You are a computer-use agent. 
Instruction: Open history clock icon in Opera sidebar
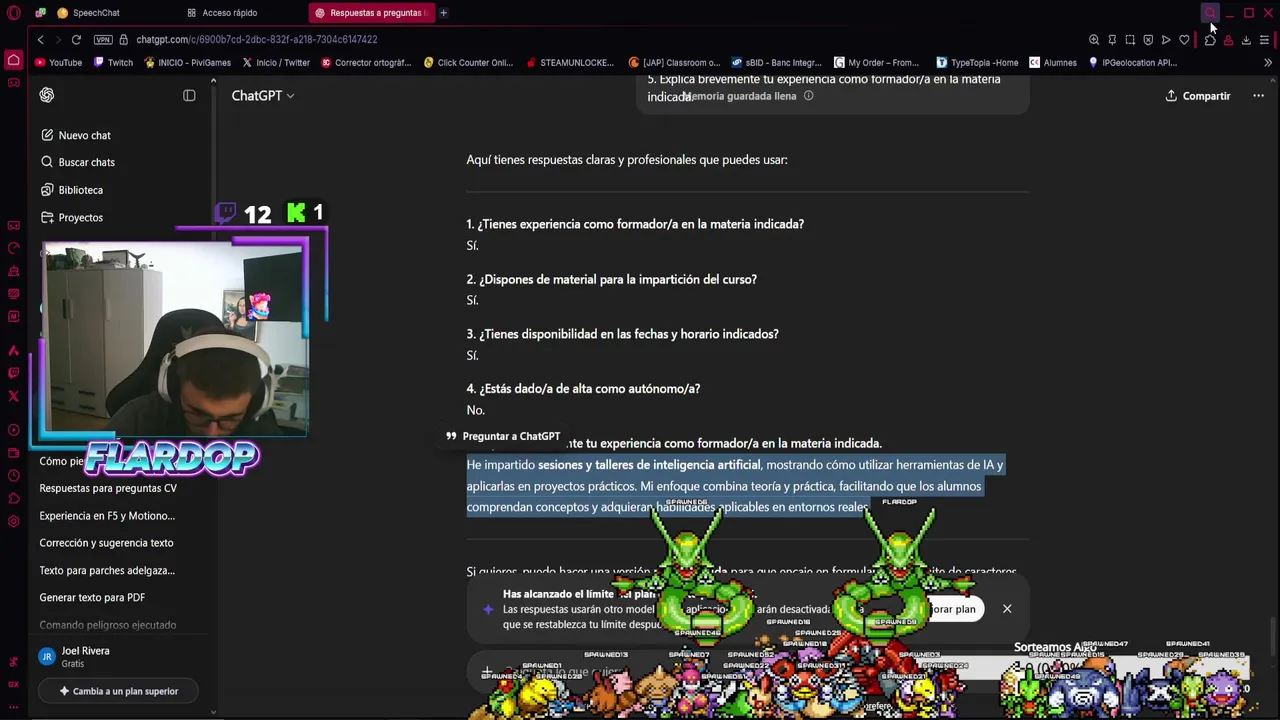click(14, 476)
